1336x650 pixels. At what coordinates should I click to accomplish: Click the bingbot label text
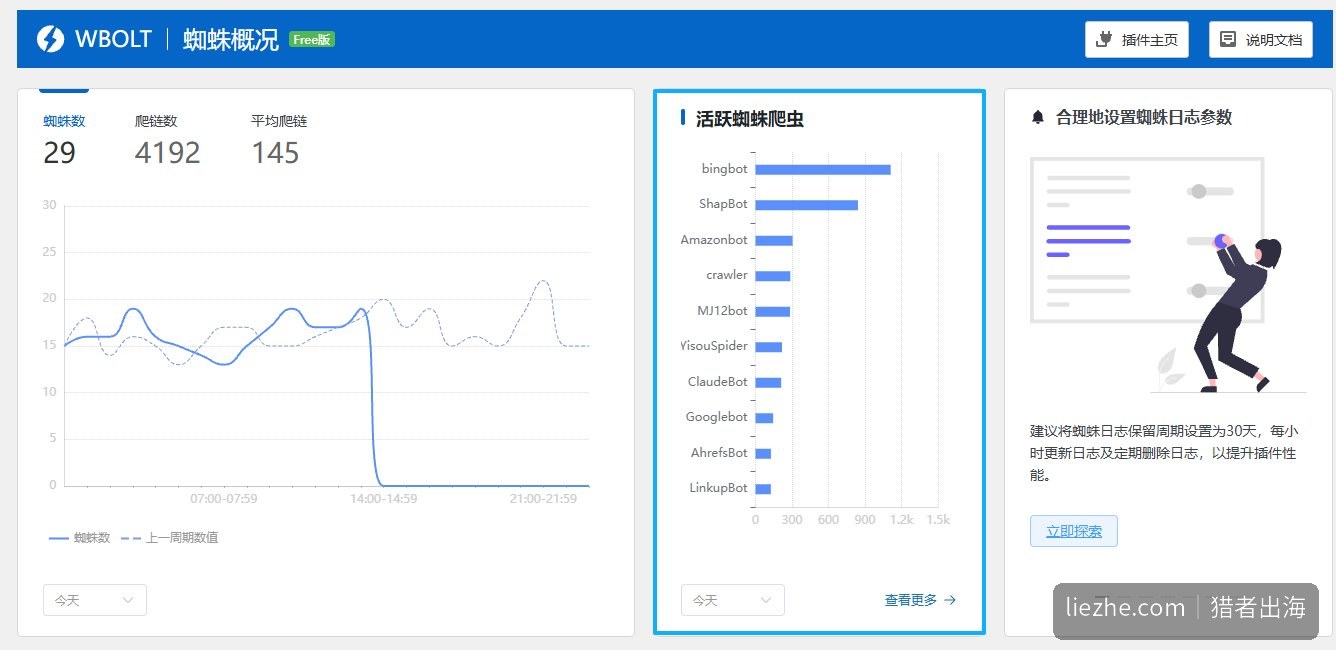point(725,169)
